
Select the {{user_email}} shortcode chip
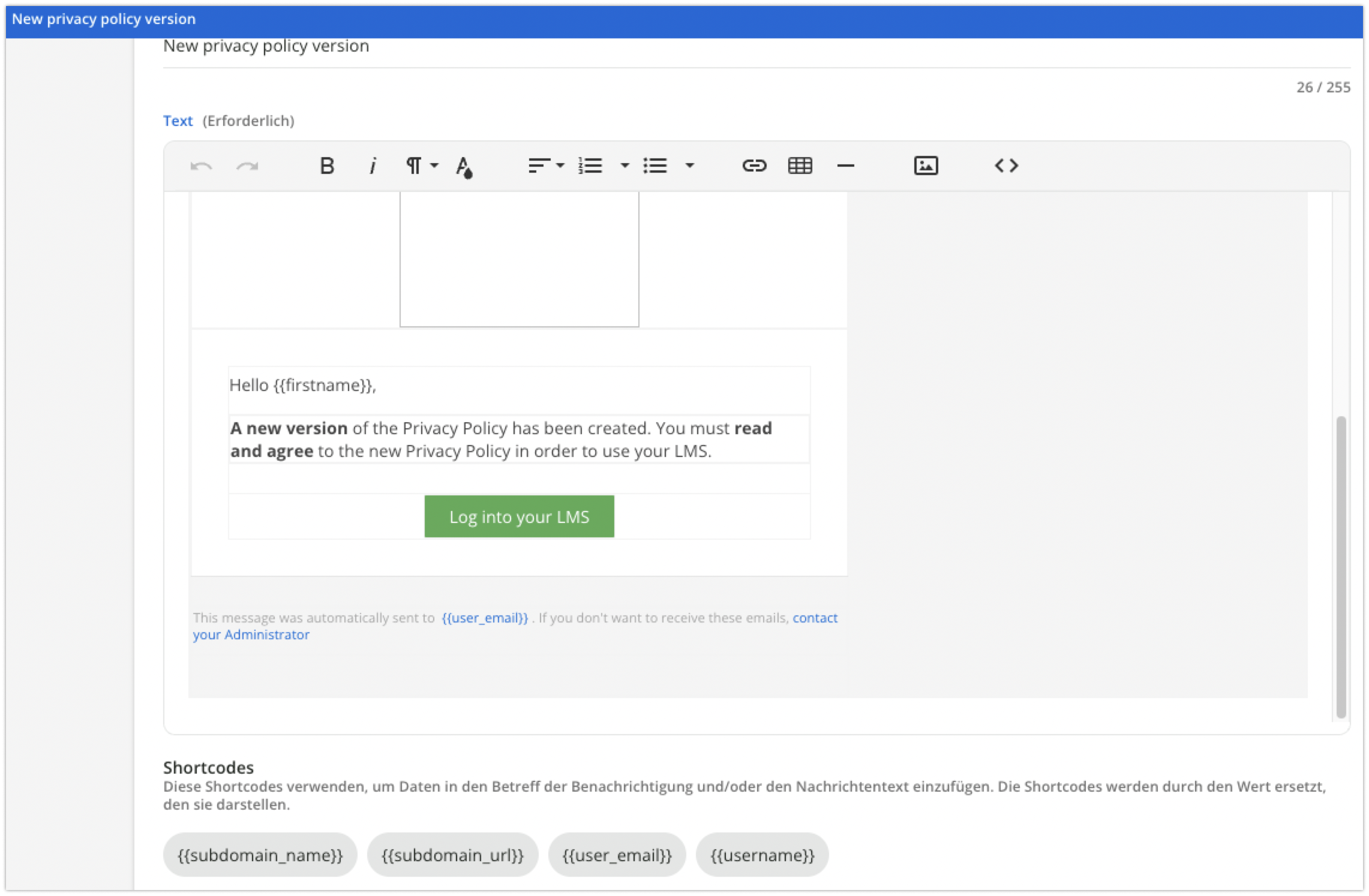pyautogui.click(x=617, y=855)
